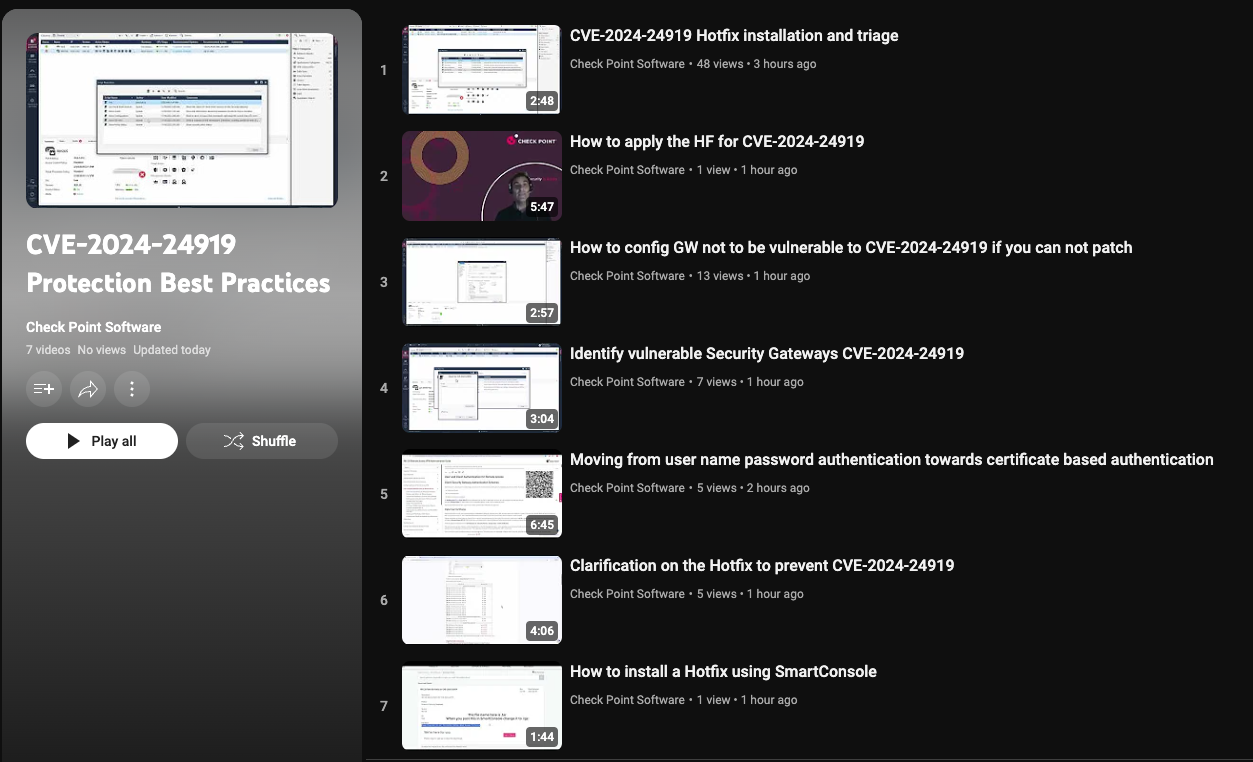The image size is (1253, 762).
Task: Click the 3 hours ago text
Action: (x=785, y=64)
